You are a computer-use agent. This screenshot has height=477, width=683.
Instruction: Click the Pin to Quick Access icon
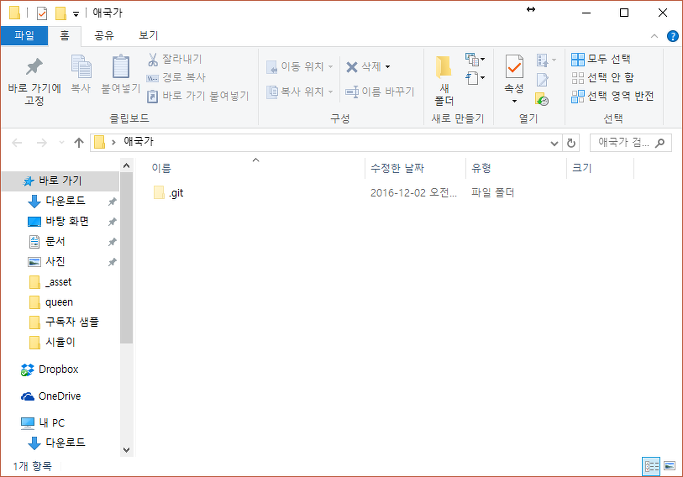pyautogui.click(x=34, y=68)
